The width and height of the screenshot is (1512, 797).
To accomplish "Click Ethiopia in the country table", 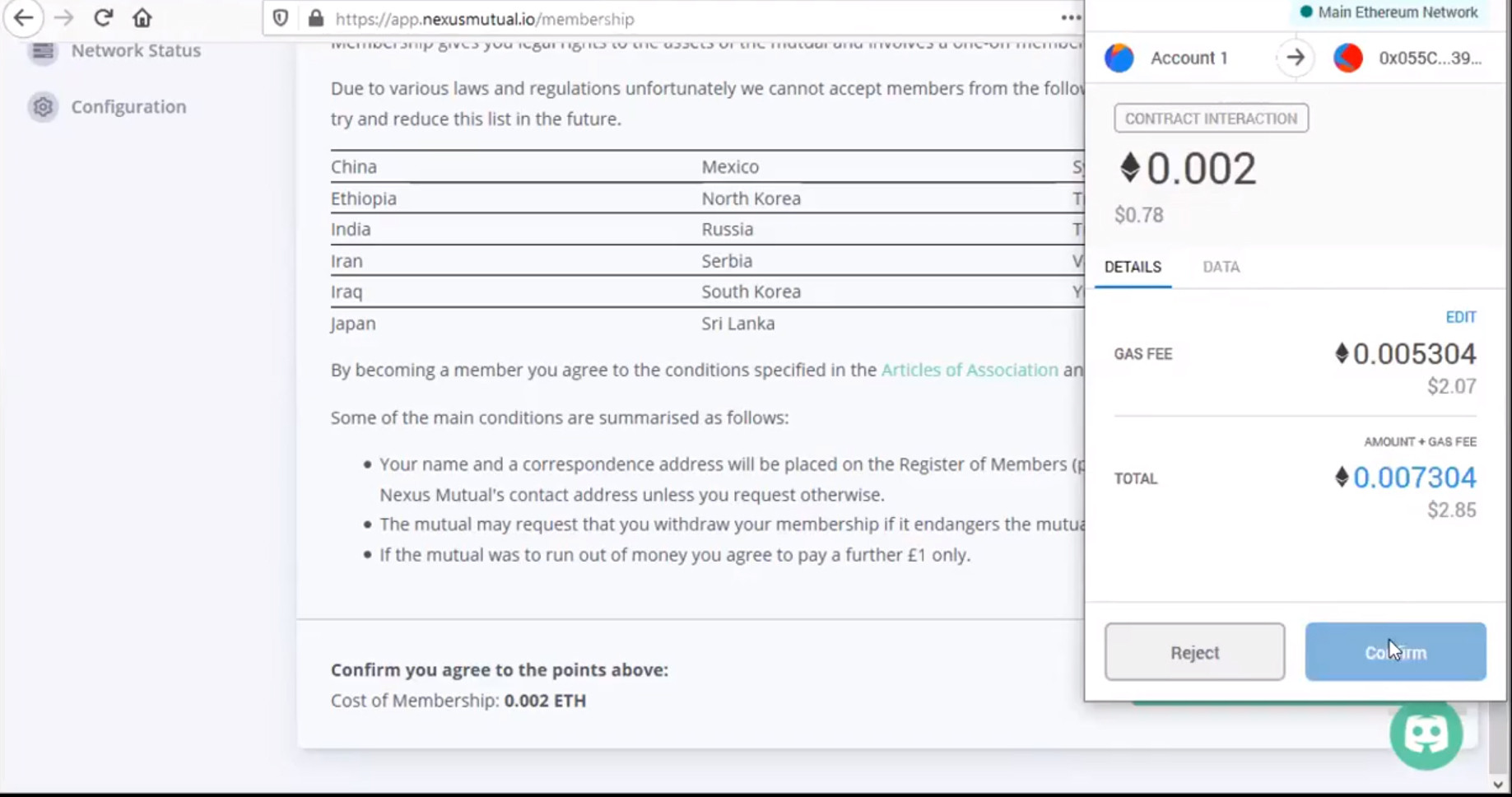I will point(364,198).
